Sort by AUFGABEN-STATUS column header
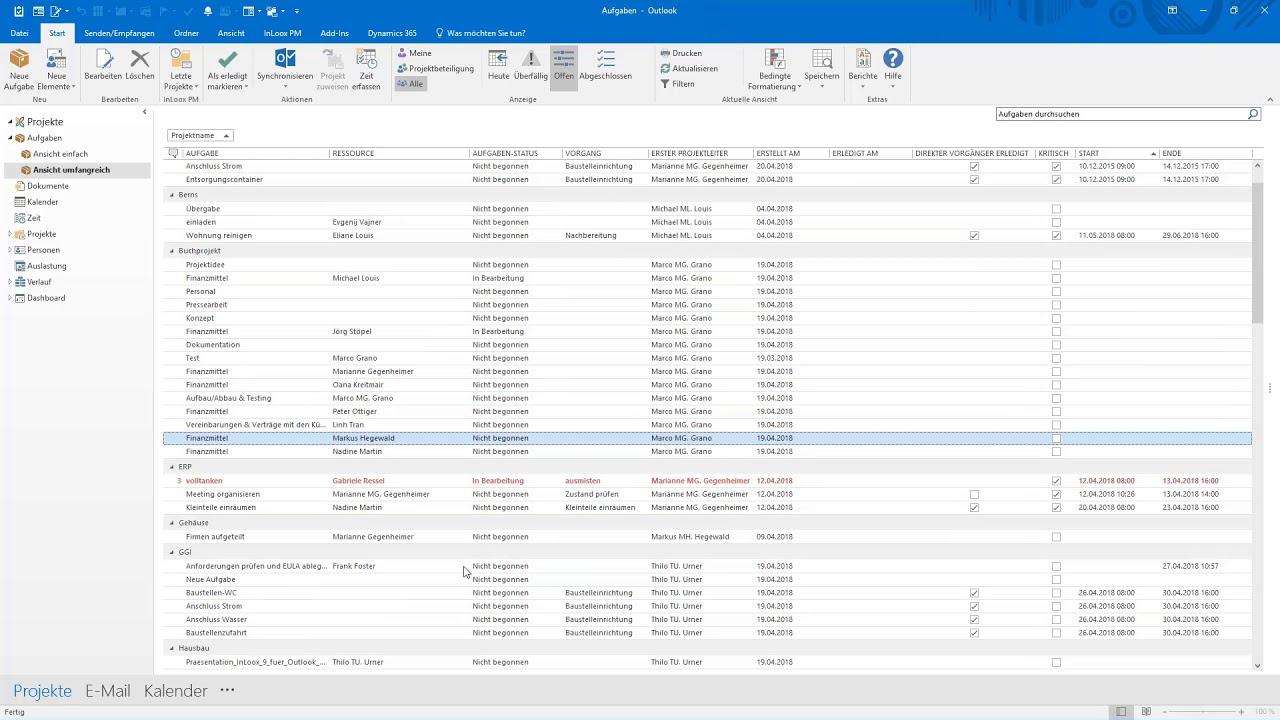 pyautogui.click(x=515, y=153)
